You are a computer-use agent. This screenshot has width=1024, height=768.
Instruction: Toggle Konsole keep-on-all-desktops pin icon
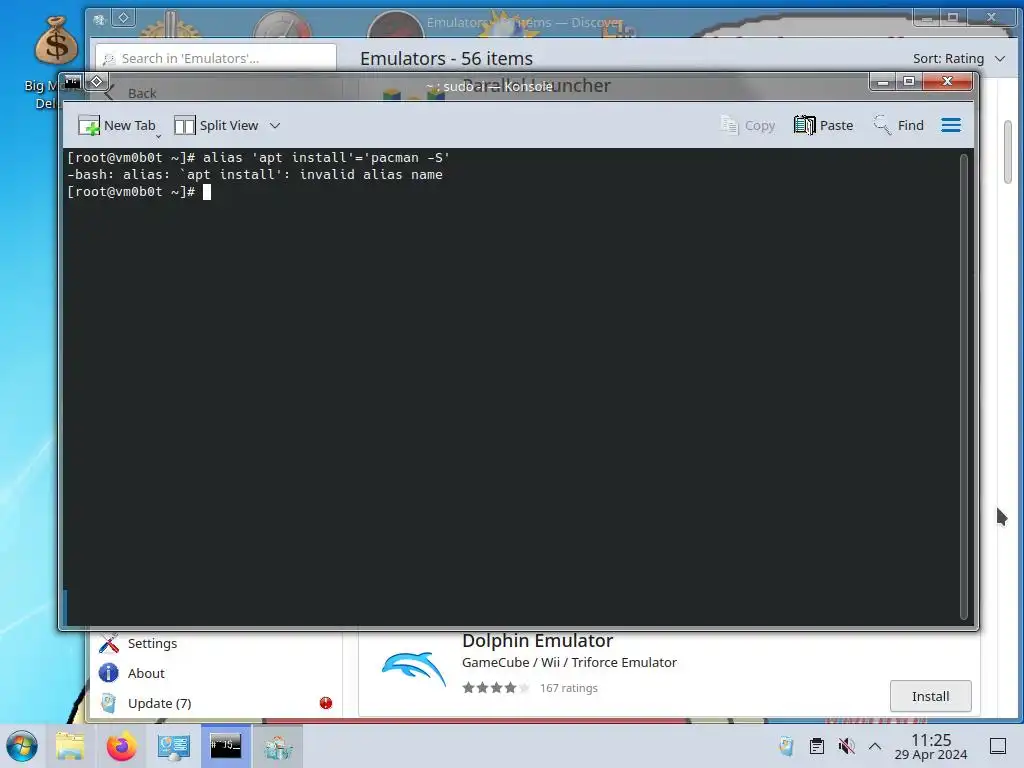(x=96, y=82)
